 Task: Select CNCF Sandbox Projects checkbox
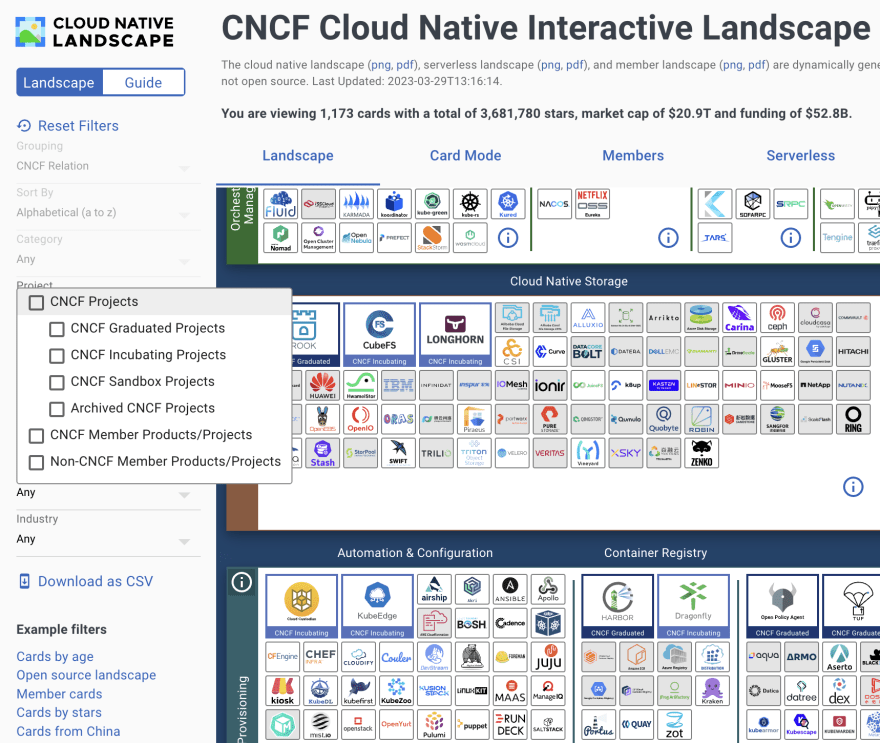click(x=57, y=382)
